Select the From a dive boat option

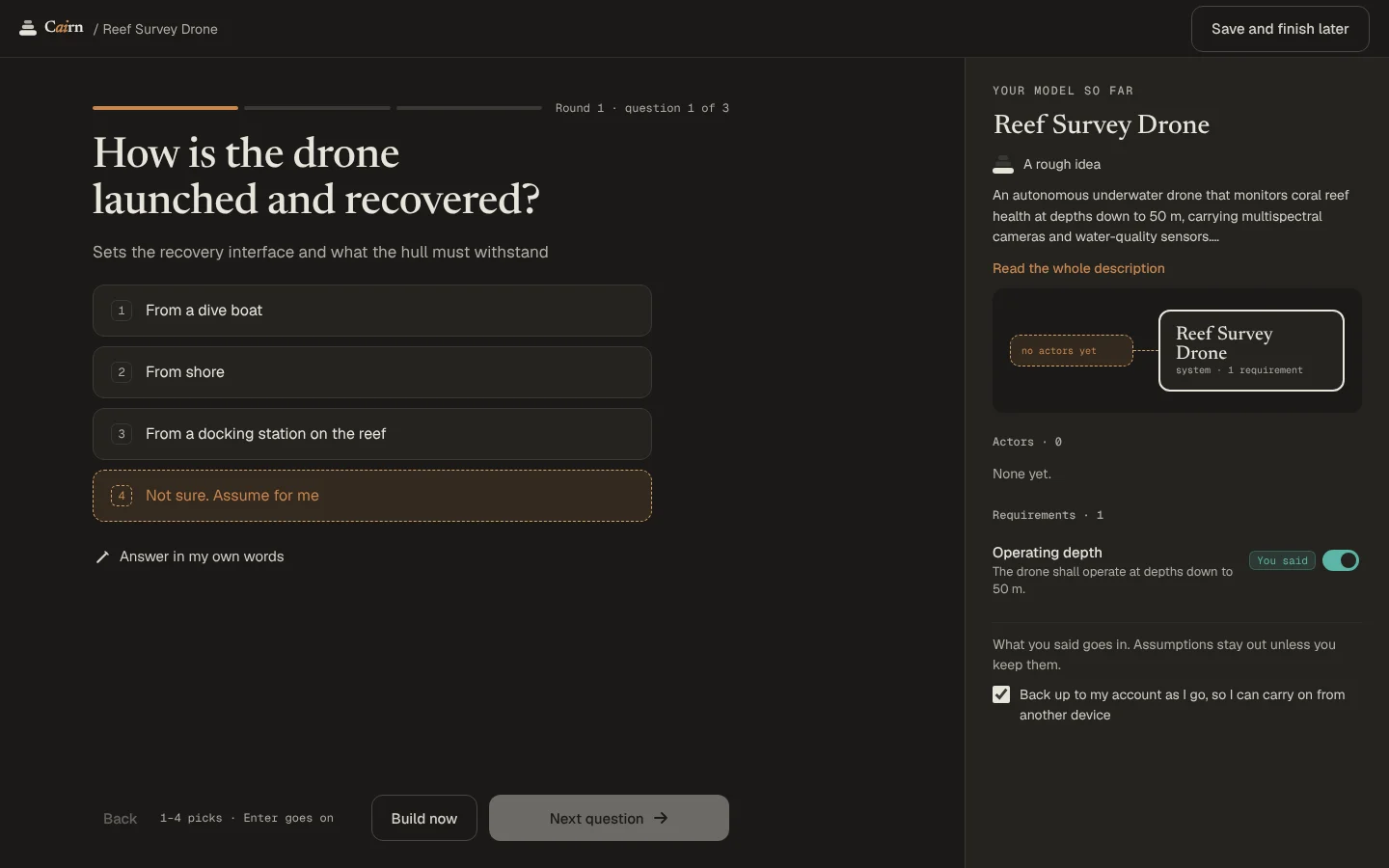point(372,311)
